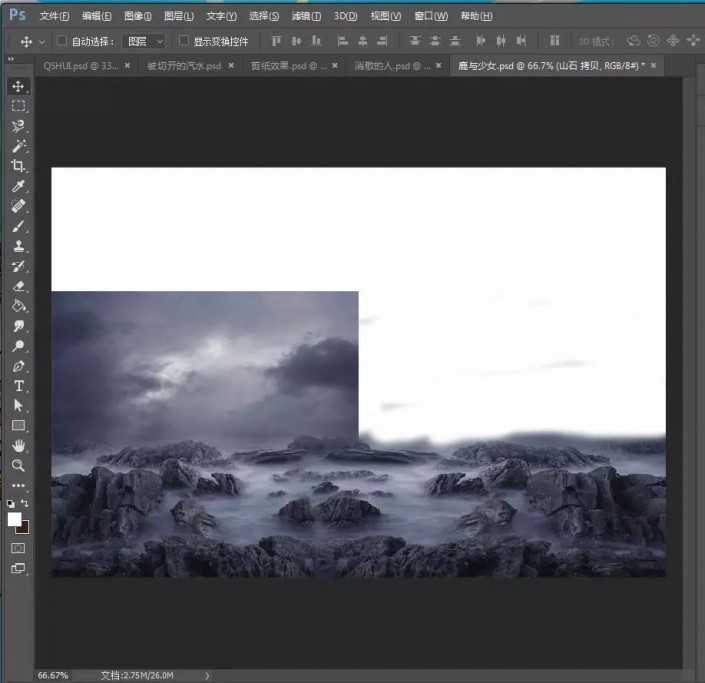
Task: Activate the Zoom tool
Action: (19, 466)
